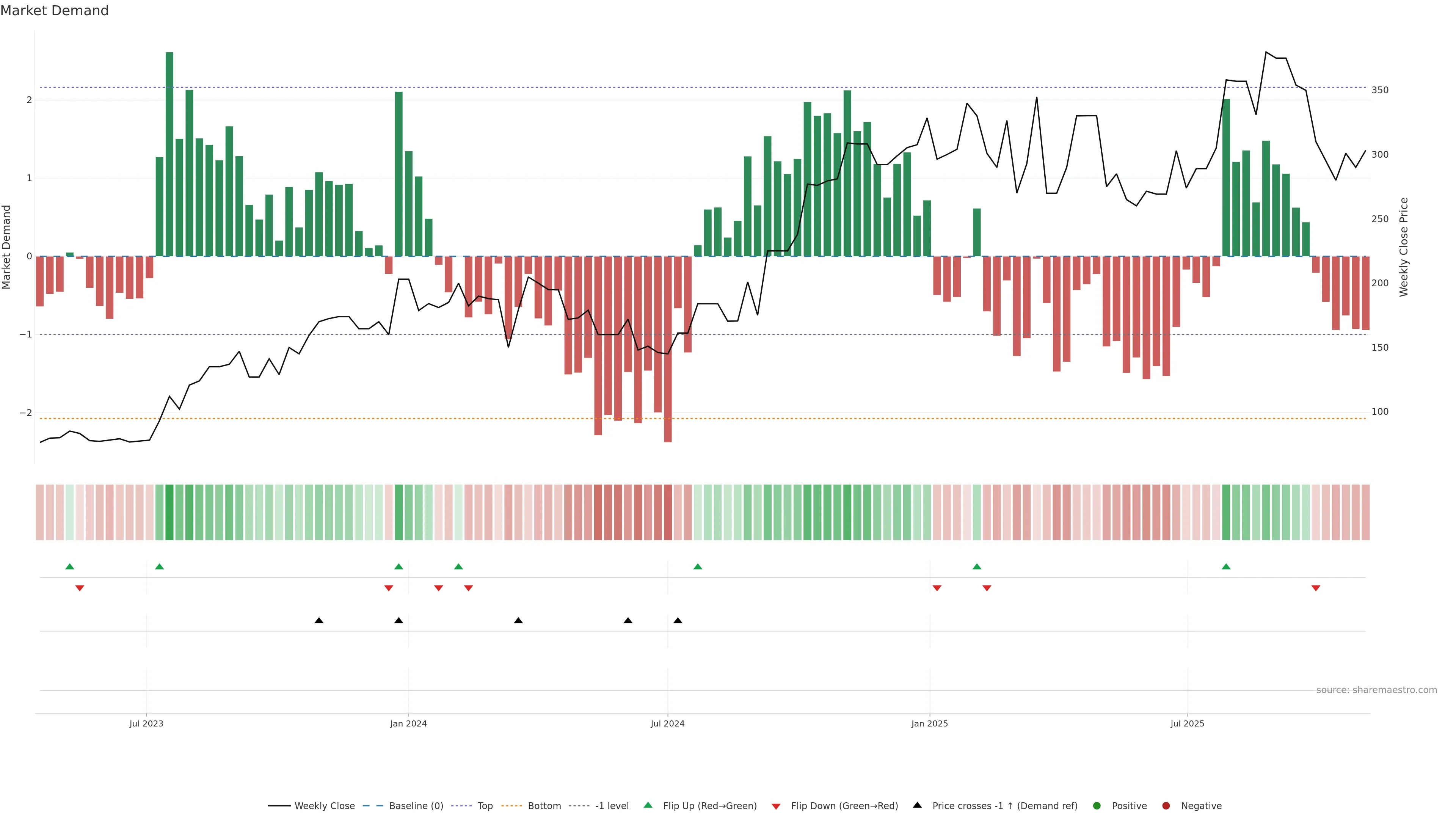This screenshot has height=819, width=1456.
Task: Click Negative red circle legend icon
Action: pos(1166,805)
